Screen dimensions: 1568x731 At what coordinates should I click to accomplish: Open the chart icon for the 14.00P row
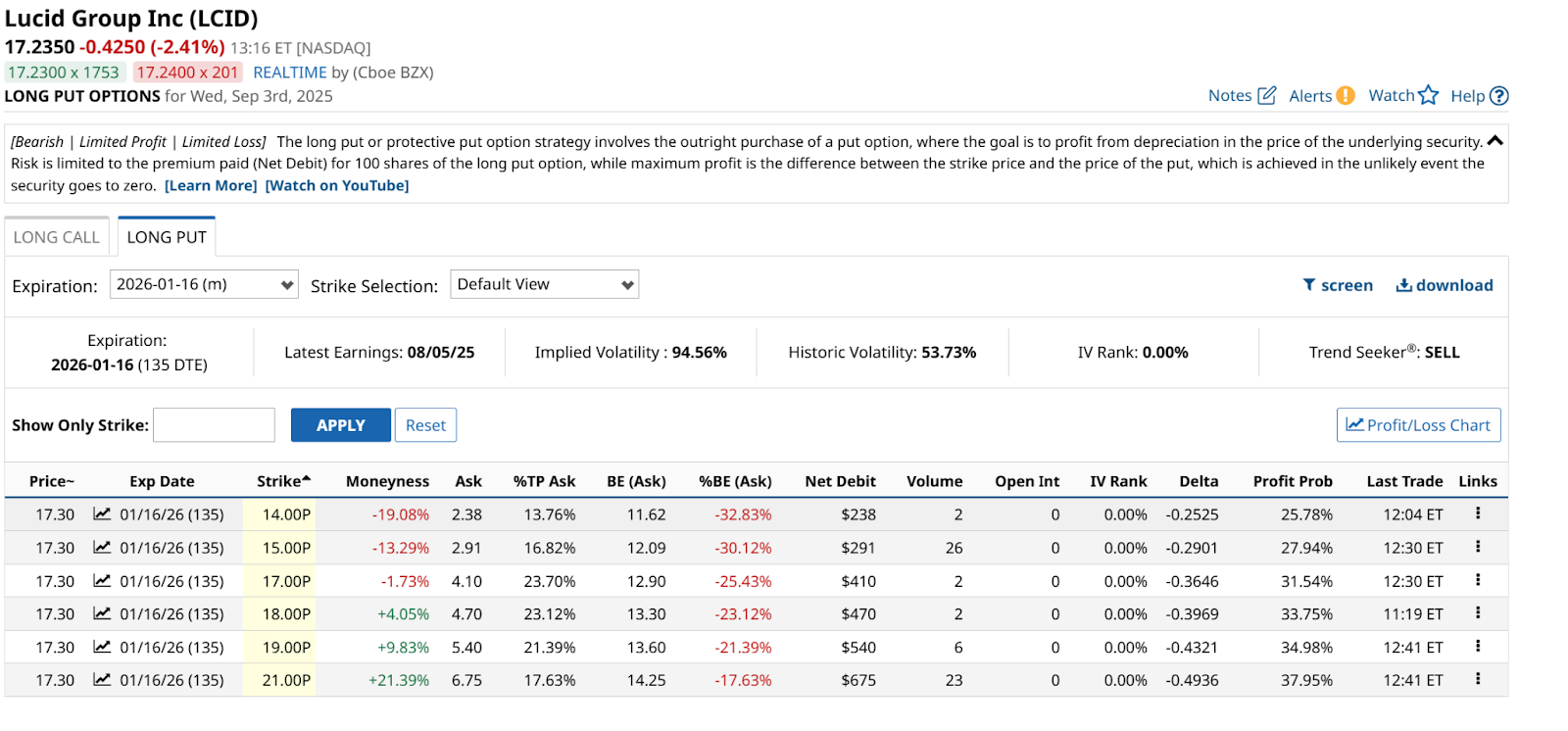point(102,513)
